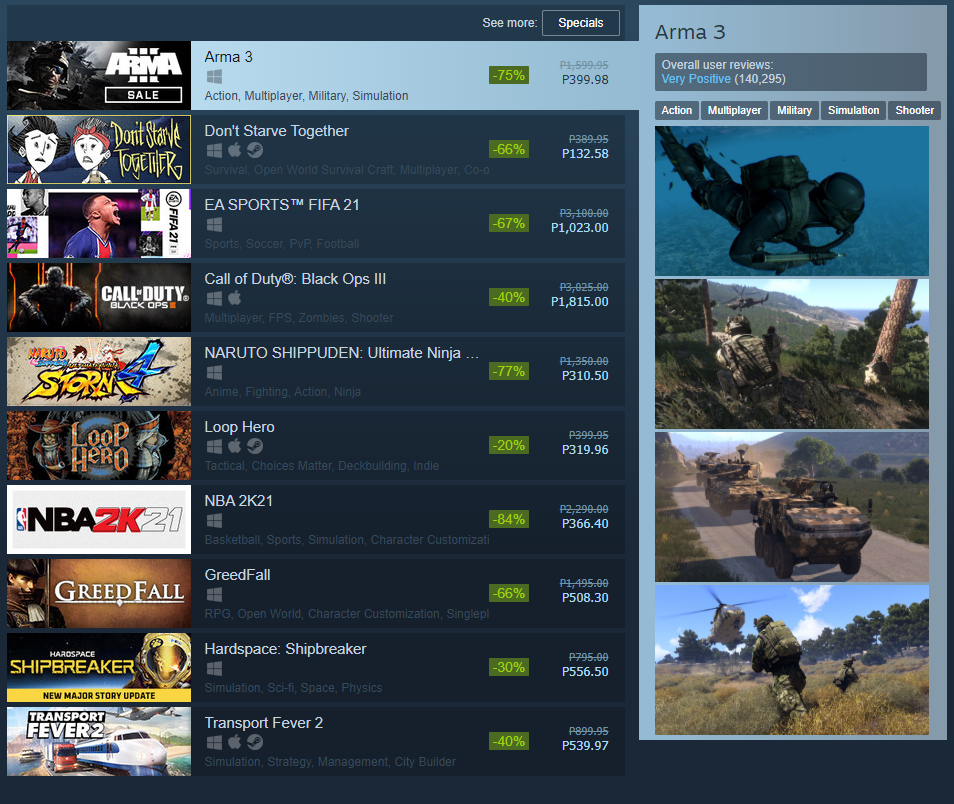This screenshot has height=804, width=954.
Task: View the soldiers running toward helicopter screenshot
Action: pos(792,660)
